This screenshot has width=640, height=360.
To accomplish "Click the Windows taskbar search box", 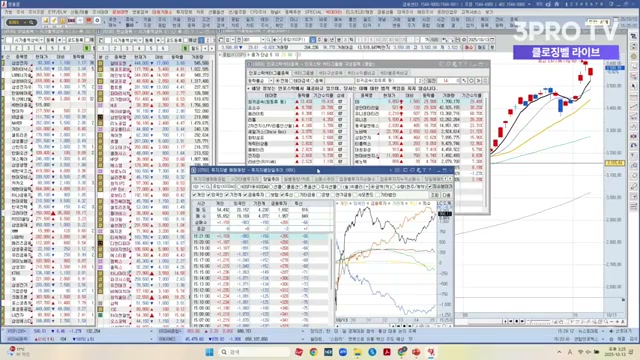I will [253, 352].
